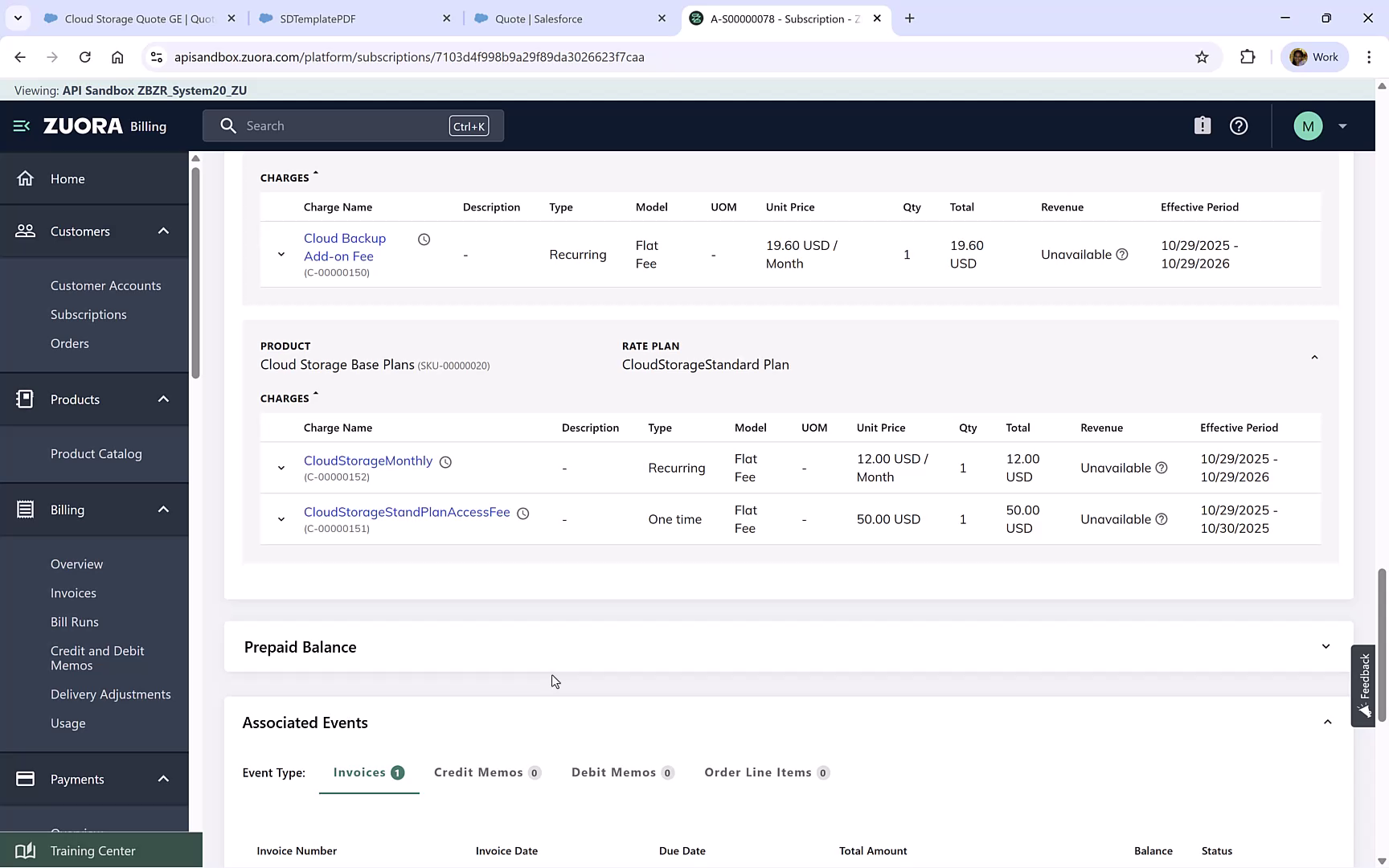The height and width of the screenshot is (868, 1389).
Task: Collapse the Associated Events section
Action: click(x=1327, y=722)
